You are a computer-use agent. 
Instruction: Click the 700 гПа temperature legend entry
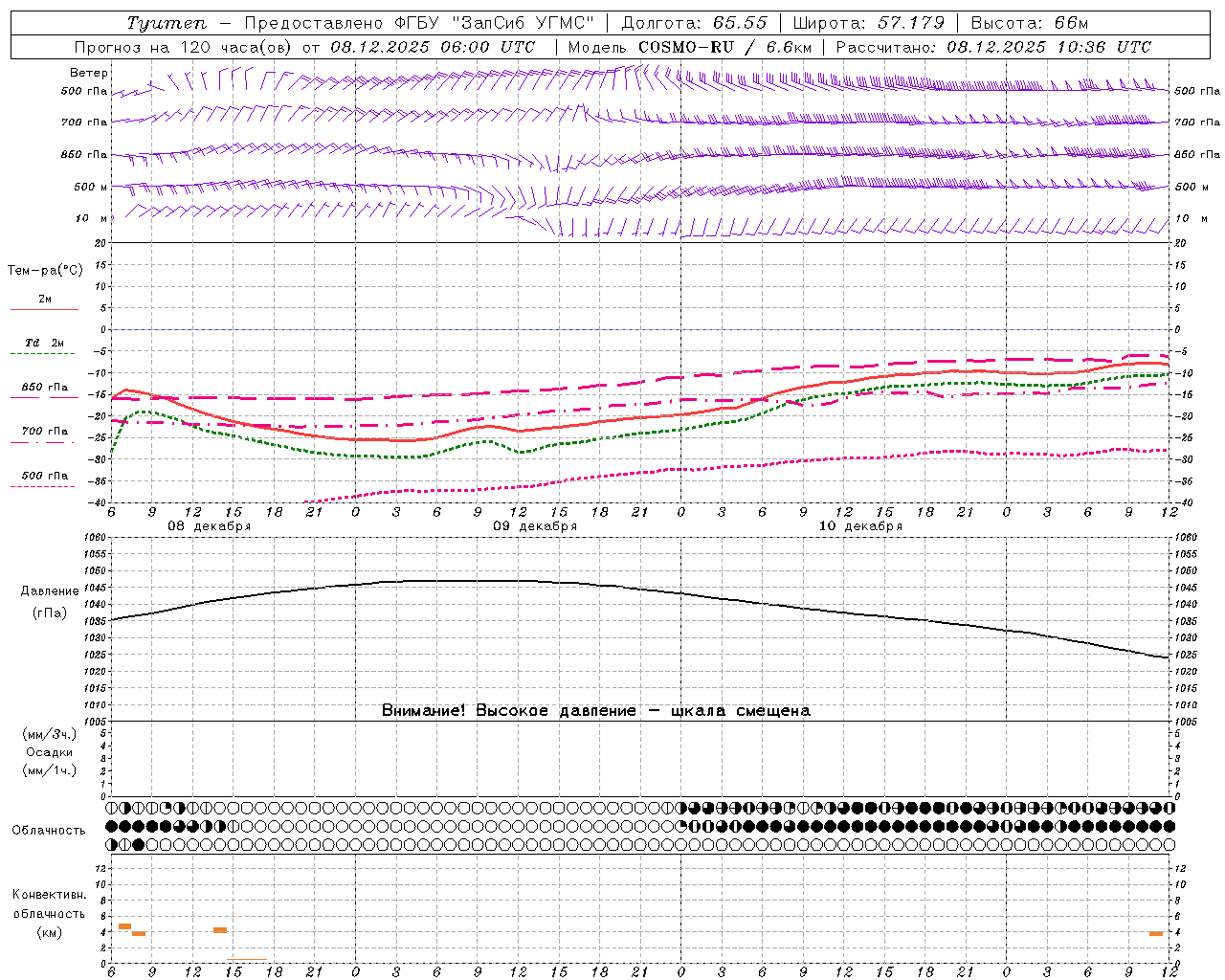[45, 432]
